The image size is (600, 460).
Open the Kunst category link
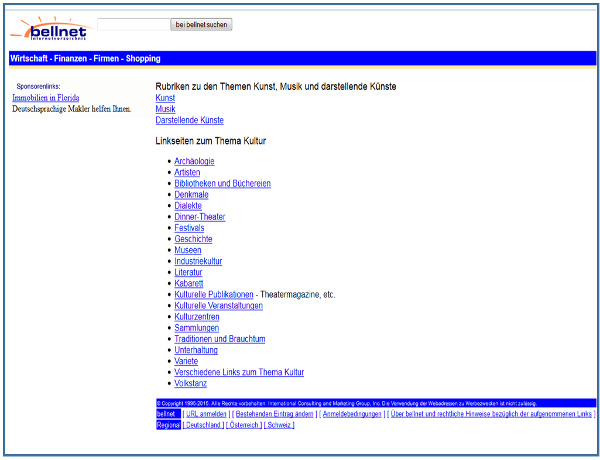pos(165,98)
